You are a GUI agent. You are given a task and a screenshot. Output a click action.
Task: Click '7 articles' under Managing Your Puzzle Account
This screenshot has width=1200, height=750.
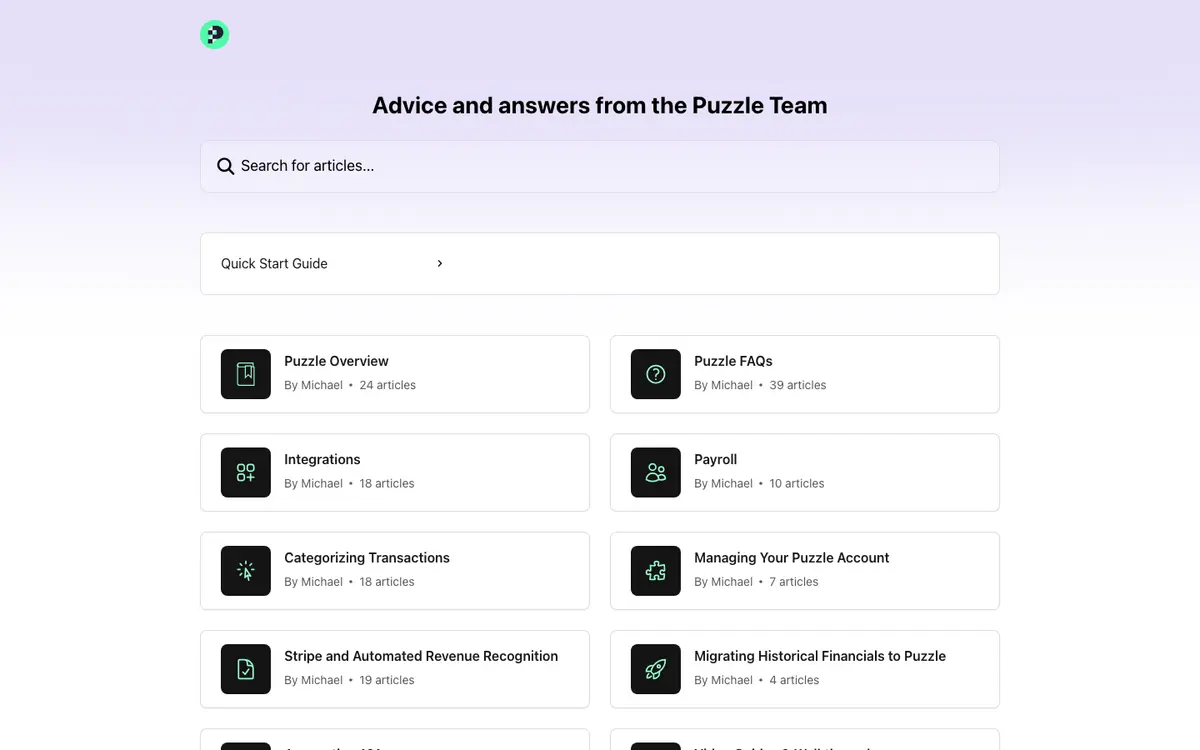pyautogui.click(x=794, y=582)
